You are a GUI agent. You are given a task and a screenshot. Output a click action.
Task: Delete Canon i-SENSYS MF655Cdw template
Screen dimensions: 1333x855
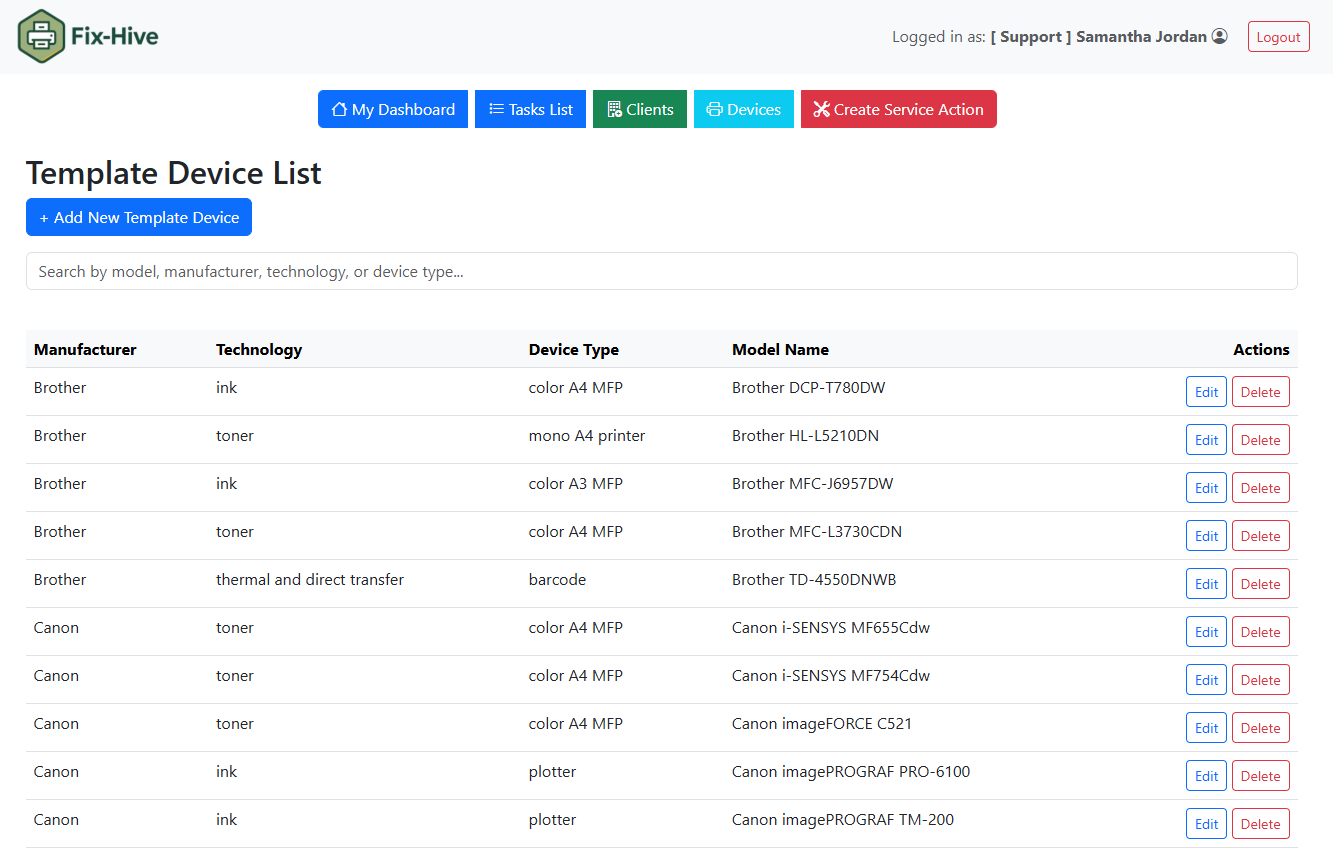1260,632
